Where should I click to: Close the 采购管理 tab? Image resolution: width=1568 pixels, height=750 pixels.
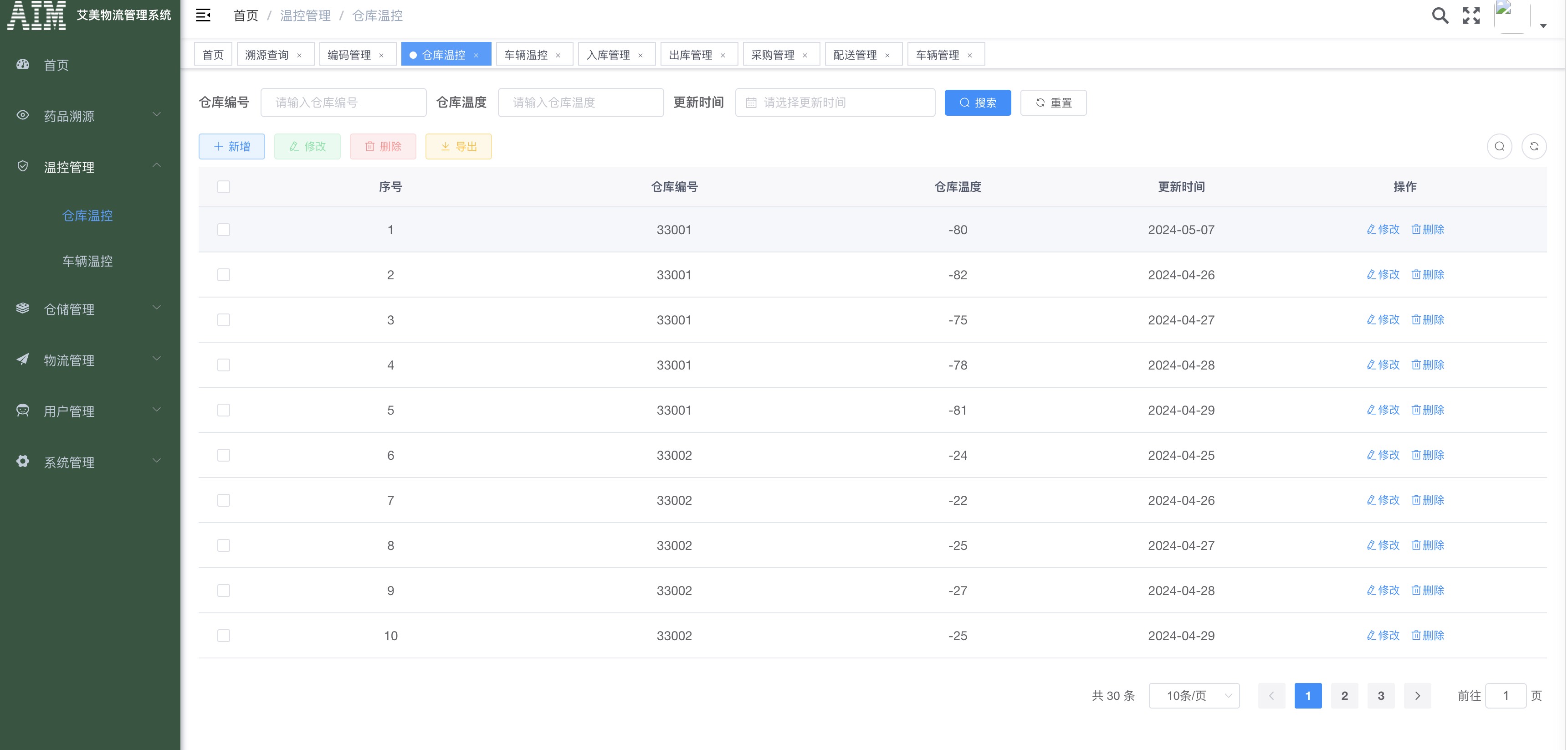pyautogui.click(x=804, y=56)
